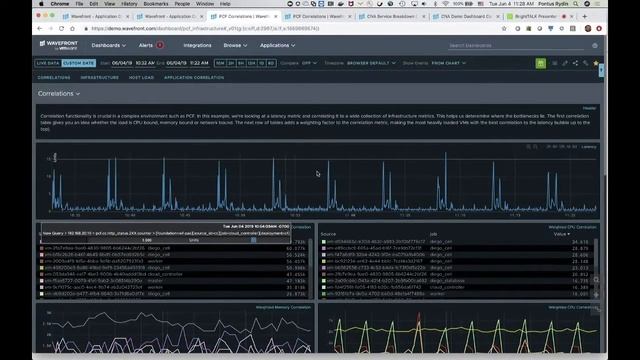Image resolution: width=640 pixels, height=360 pixels.
Task: Jump to the Application Correlation section tab
Action: [194, 78]
